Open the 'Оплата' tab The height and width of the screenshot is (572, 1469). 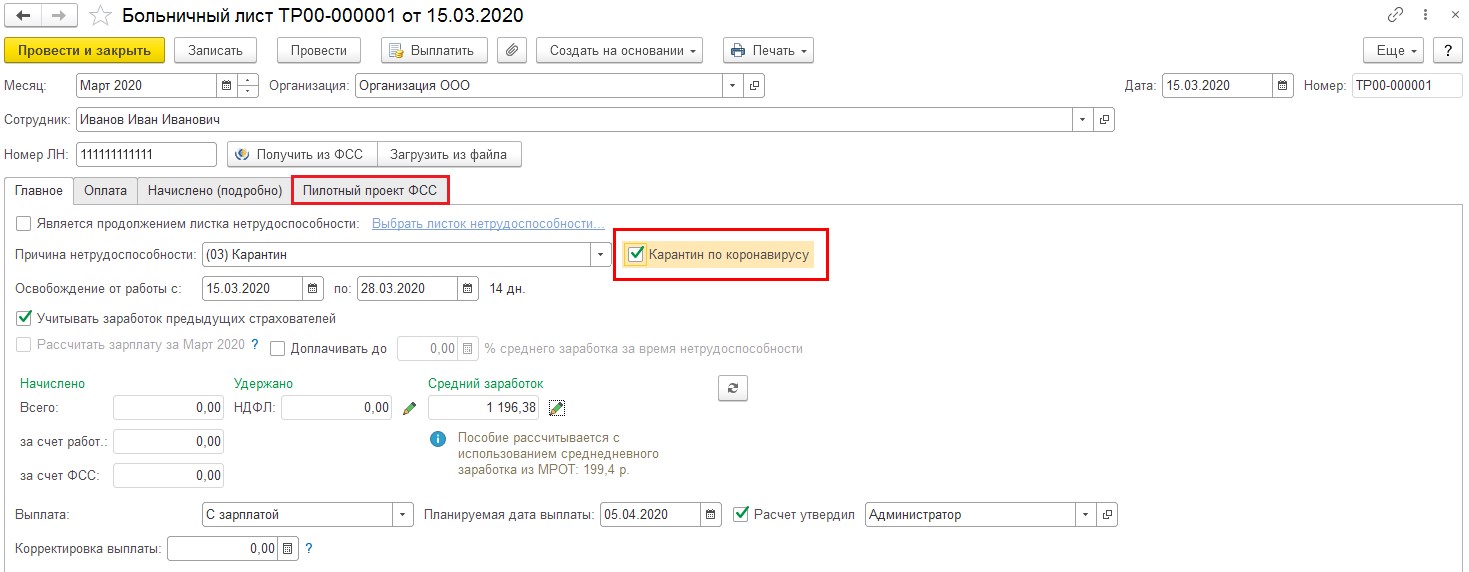point(105,189)
